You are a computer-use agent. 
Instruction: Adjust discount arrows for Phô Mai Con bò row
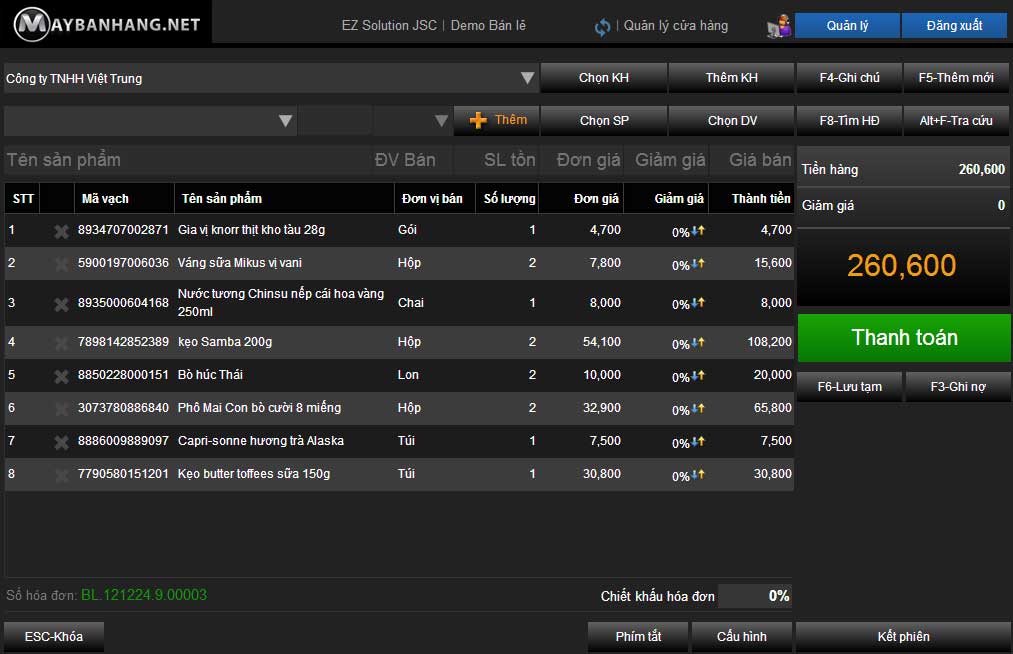(698, 409)
